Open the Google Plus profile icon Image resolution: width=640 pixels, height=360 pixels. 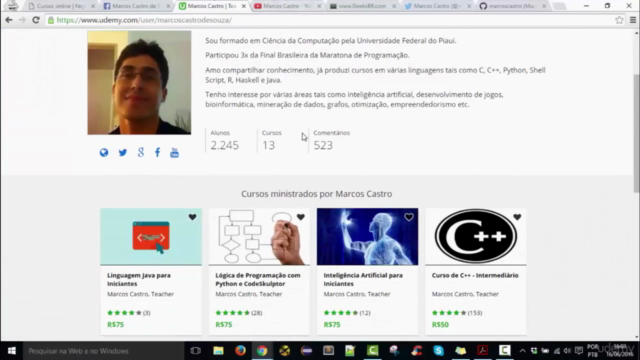tap(141, 153)
